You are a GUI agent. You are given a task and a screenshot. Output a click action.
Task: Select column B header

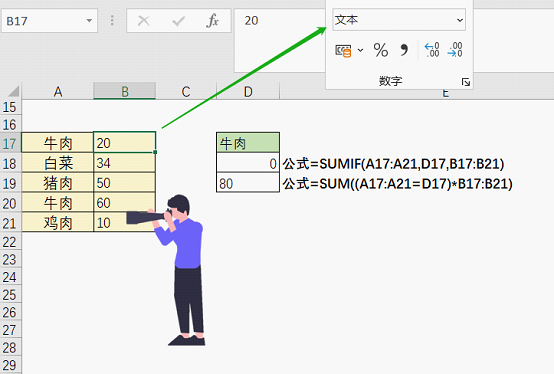[124, 91]
